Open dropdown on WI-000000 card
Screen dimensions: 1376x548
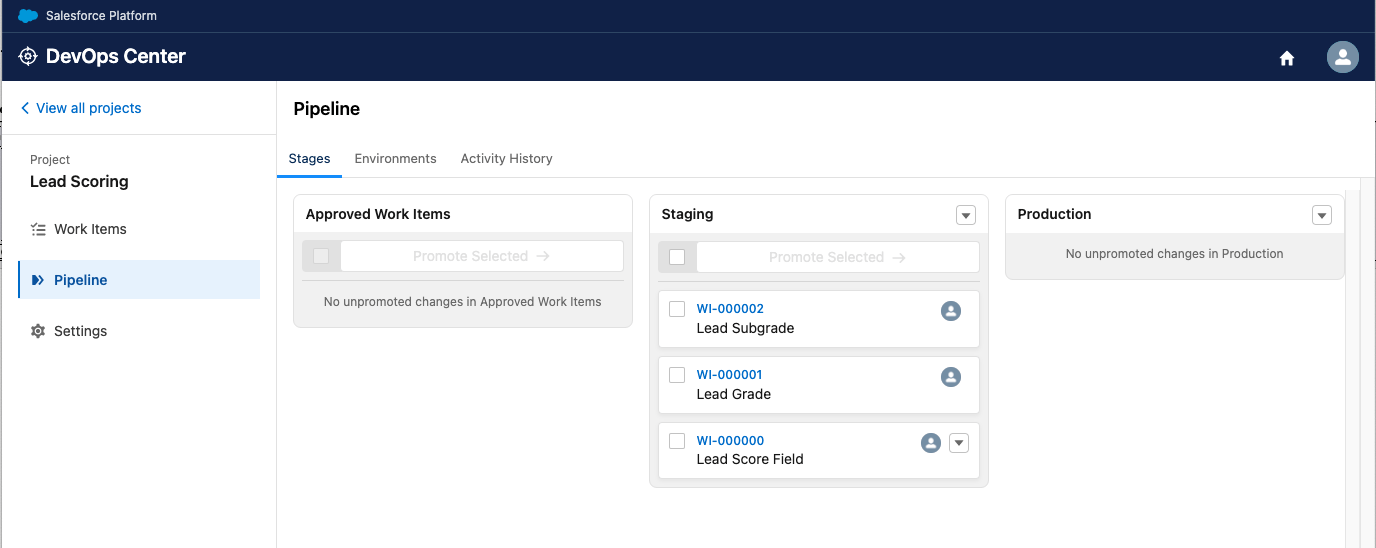[959, 443]
